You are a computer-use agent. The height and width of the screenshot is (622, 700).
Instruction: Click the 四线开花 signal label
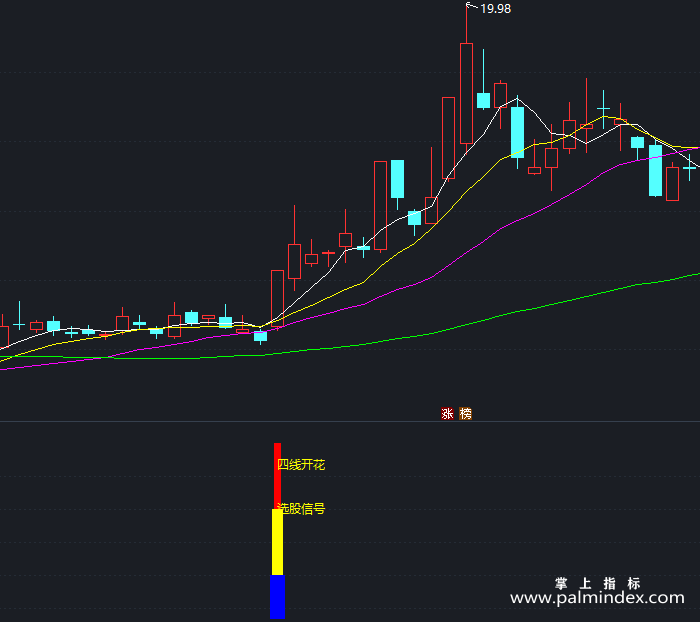coord(301,465)
